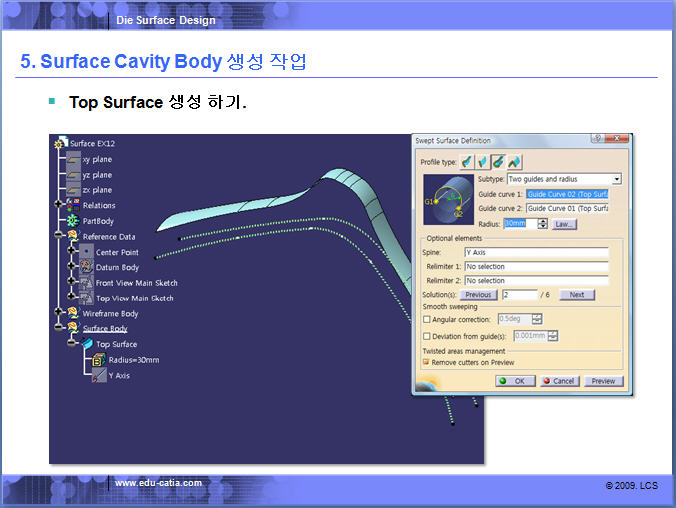The width and height of the screenshot is (676, 508).
Task: Enable Deviation from guide(s) checkbox
Action: (x=427, y=336)
